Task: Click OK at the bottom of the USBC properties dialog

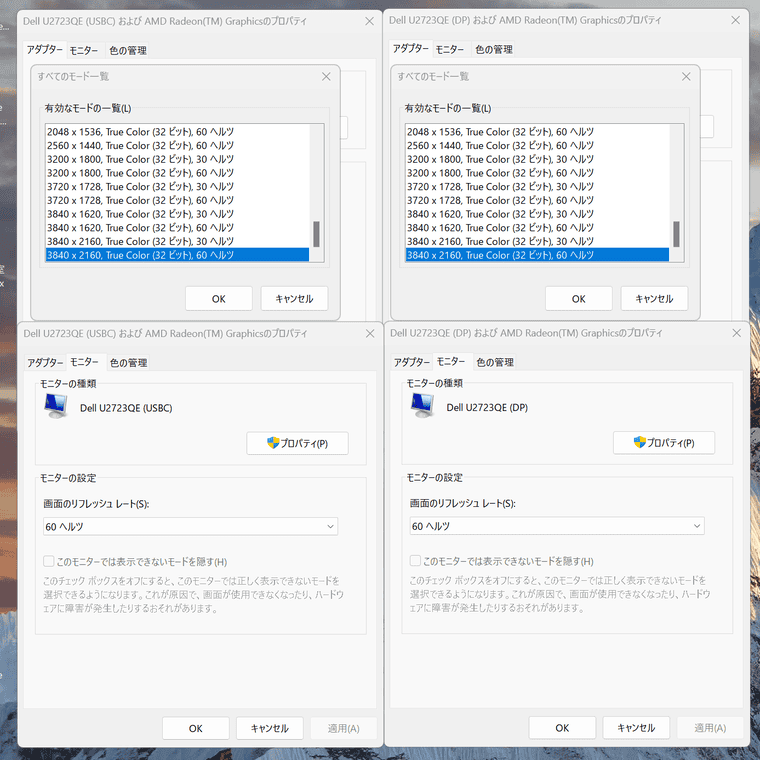Action: click(196, 728)
